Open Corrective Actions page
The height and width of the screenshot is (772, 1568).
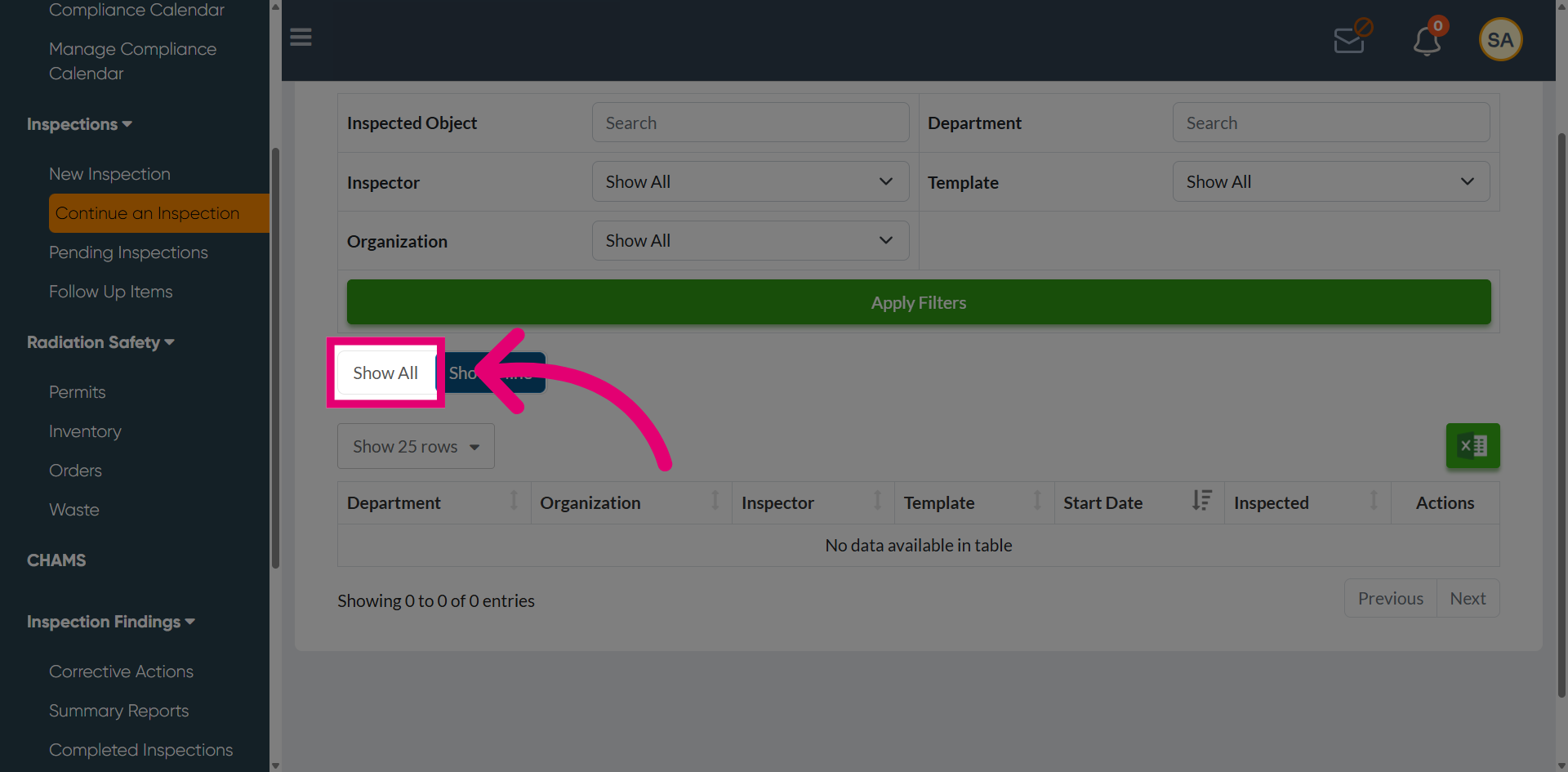tap(121, 672)
